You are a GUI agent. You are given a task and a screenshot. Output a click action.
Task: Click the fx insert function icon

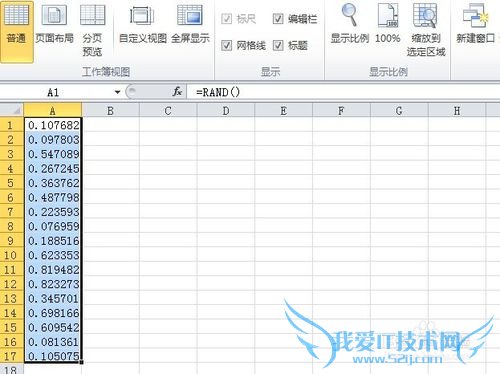click(177, 92)
